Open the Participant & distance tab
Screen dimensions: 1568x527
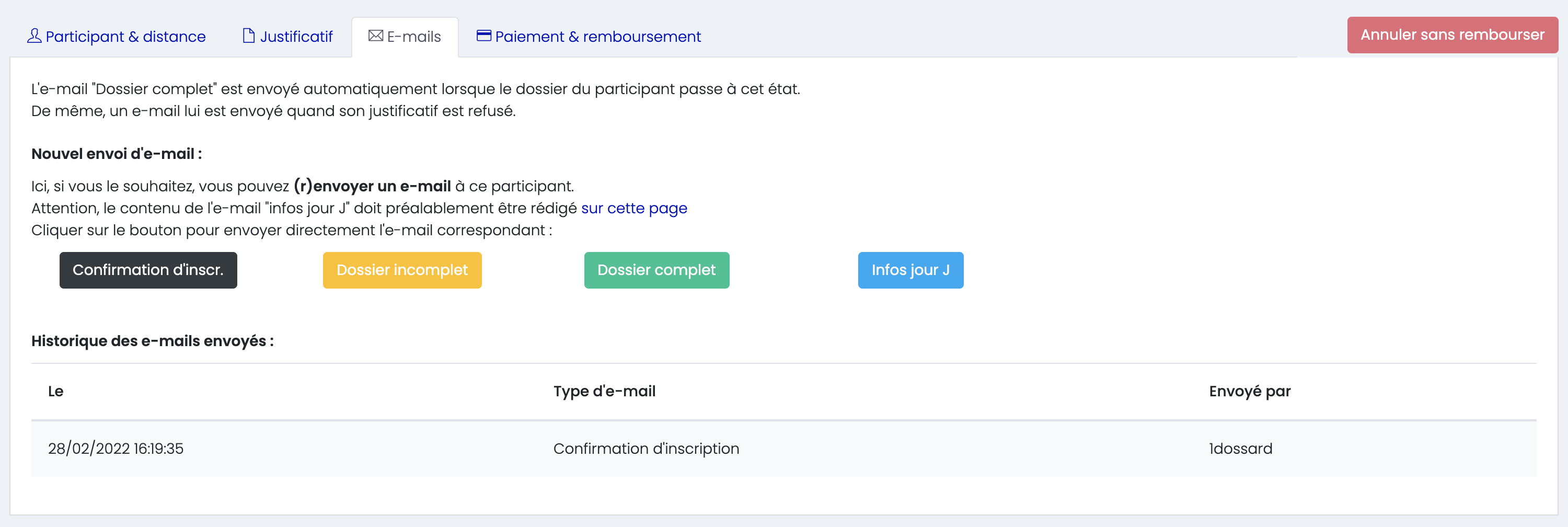[125, 37]
